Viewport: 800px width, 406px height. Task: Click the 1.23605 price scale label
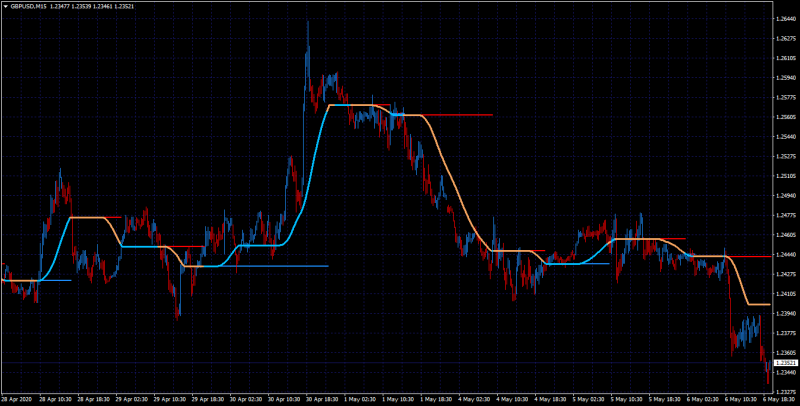point(786,352)
